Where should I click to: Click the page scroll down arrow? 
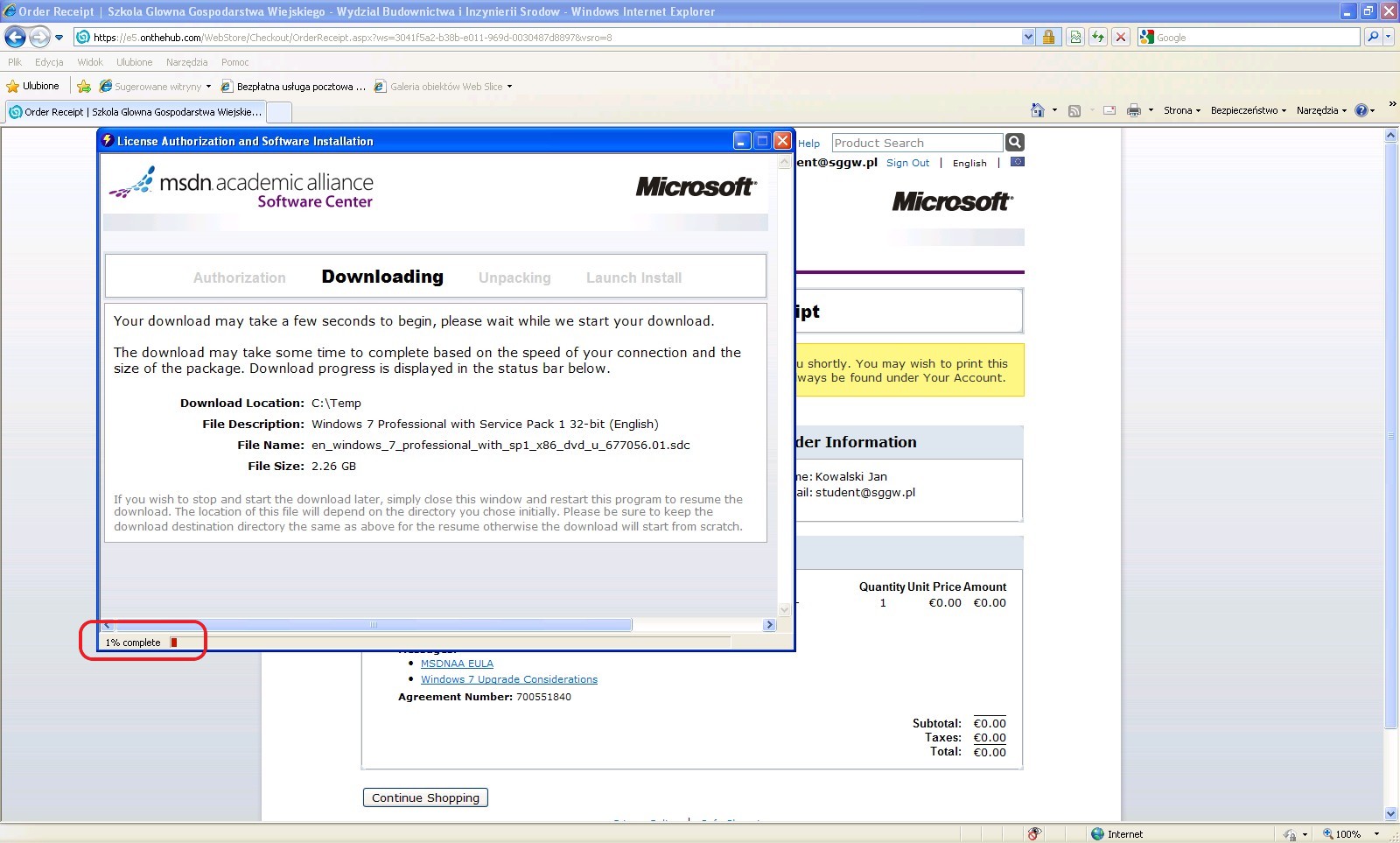(1391, 814)
